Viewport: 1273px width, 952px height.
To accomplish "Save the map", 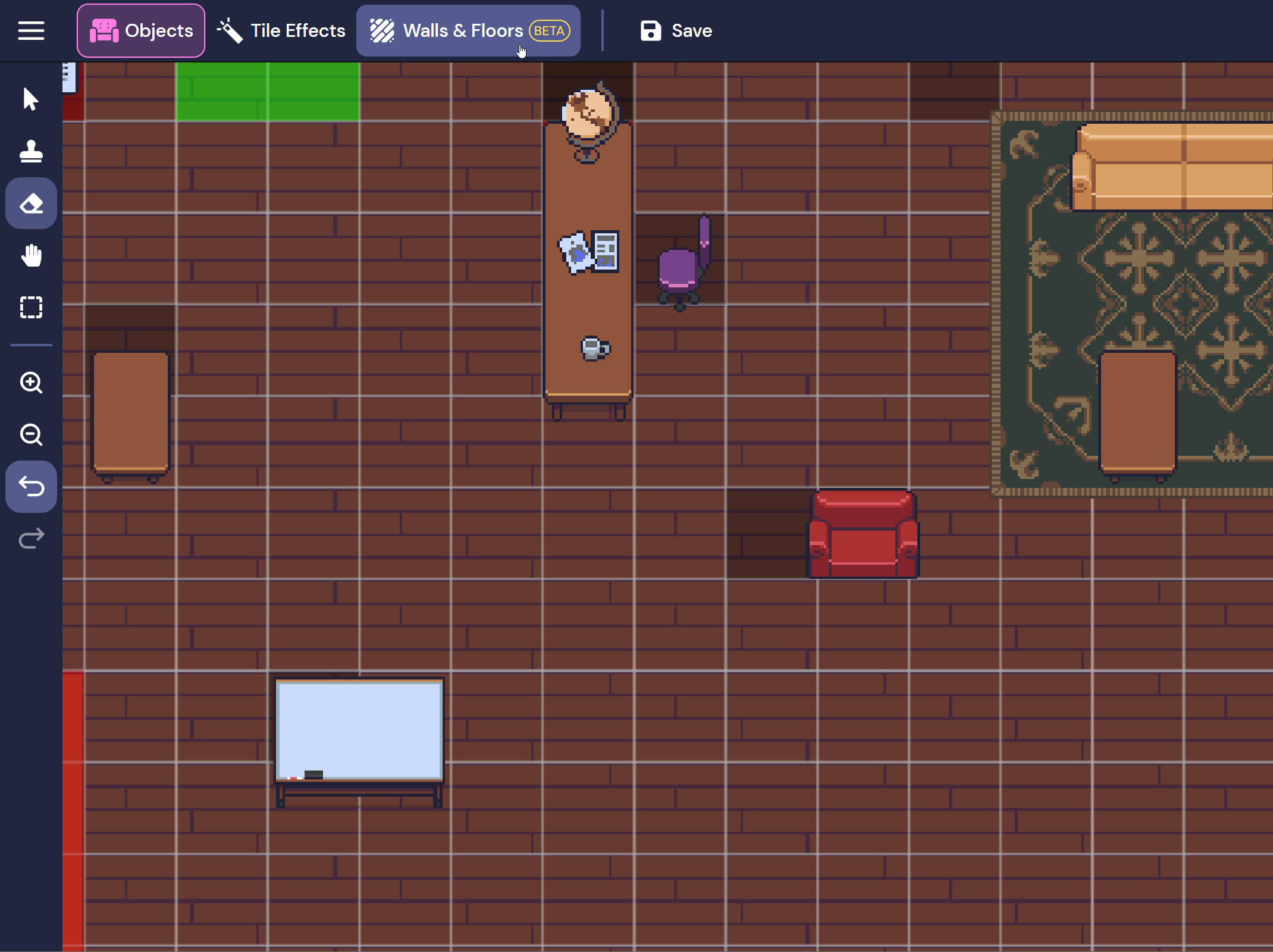I will [x=676, y=31].
